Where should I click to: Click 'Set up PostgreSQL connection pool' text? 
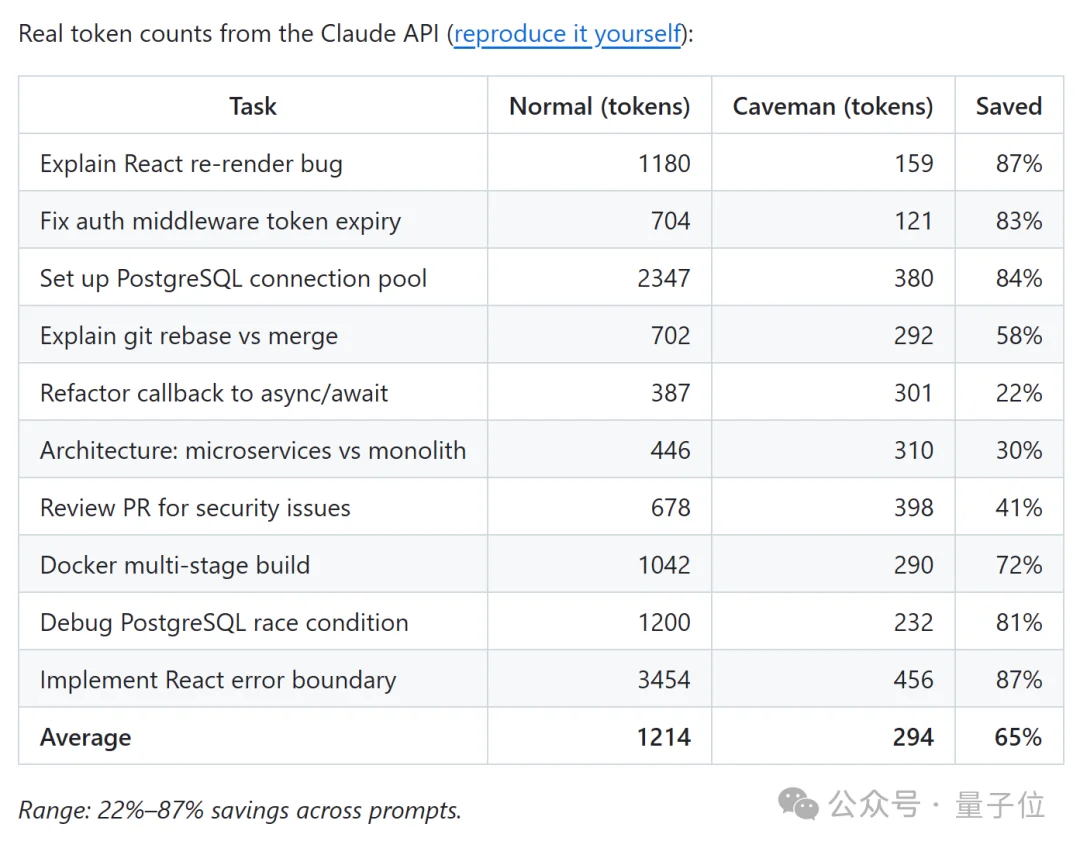(233, 278)
